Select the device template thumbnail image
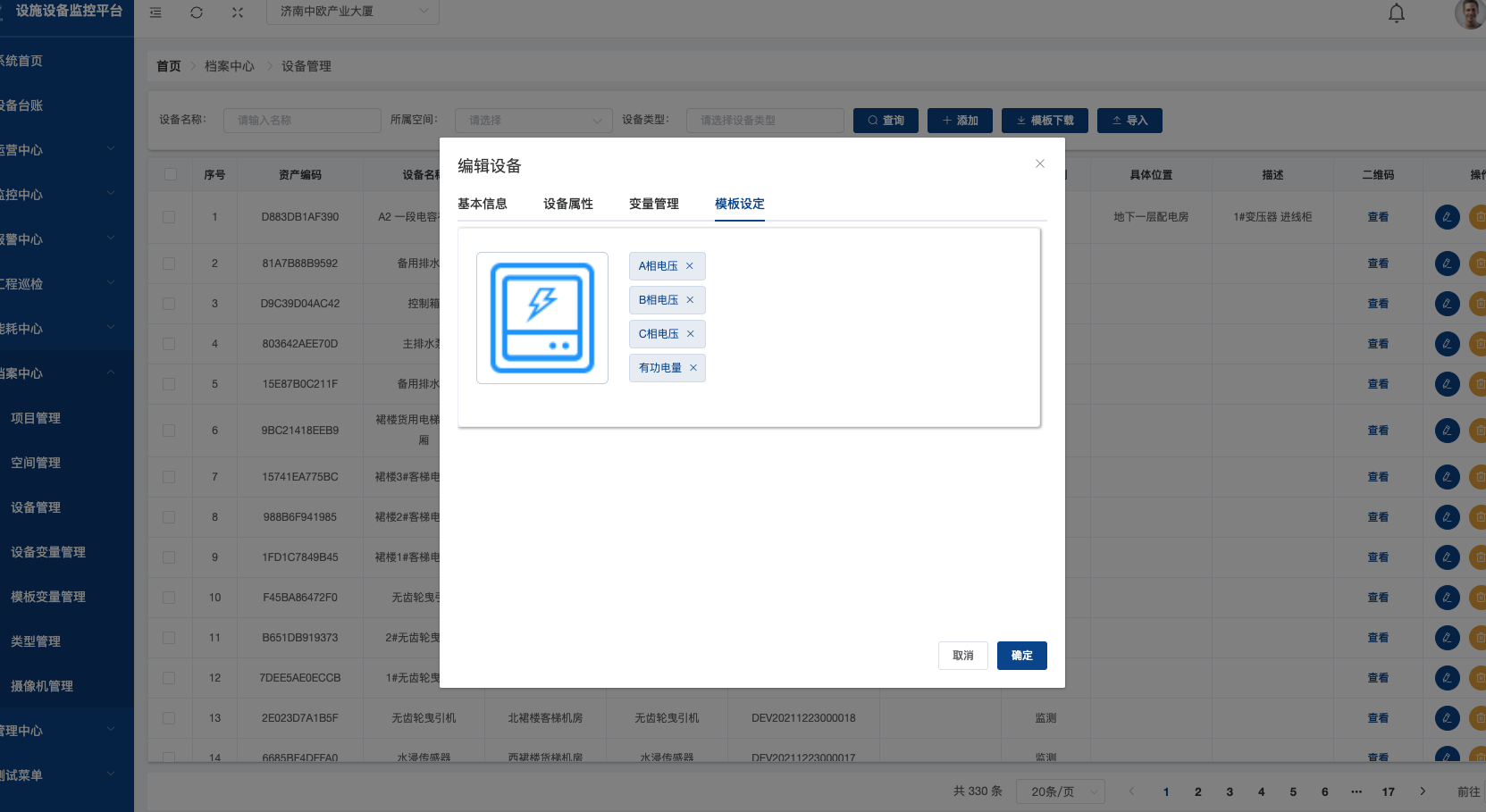Screen dimensions: 1486x812 [542, 318]
